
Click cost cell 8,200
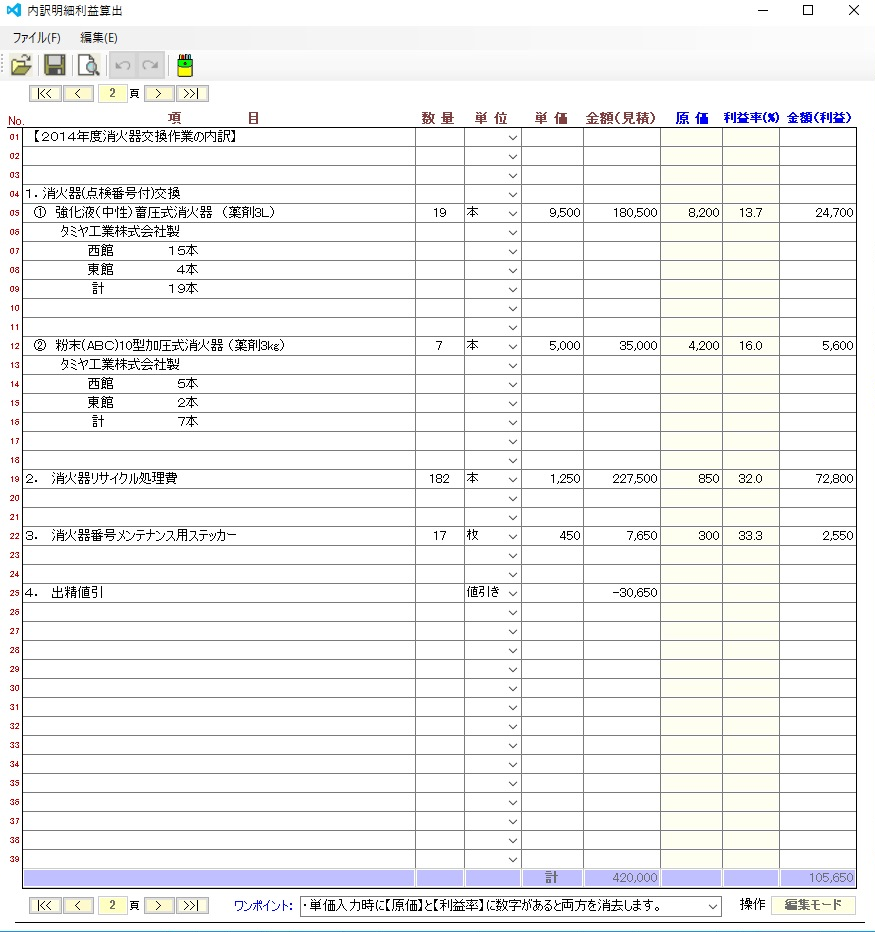click(x=691, y=213)
